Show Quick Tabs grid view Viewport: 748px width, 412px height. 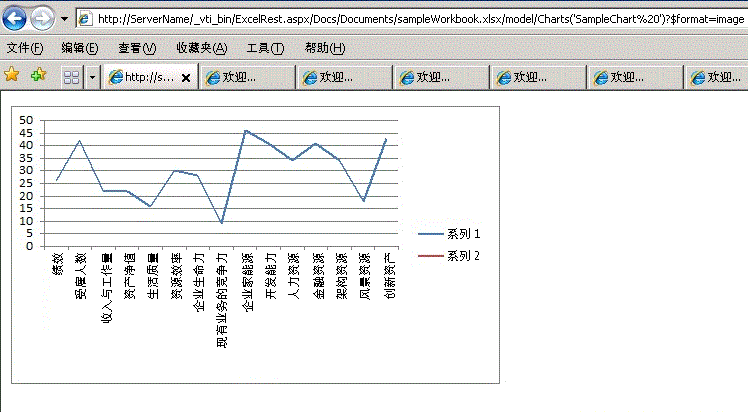click(72, 77)
